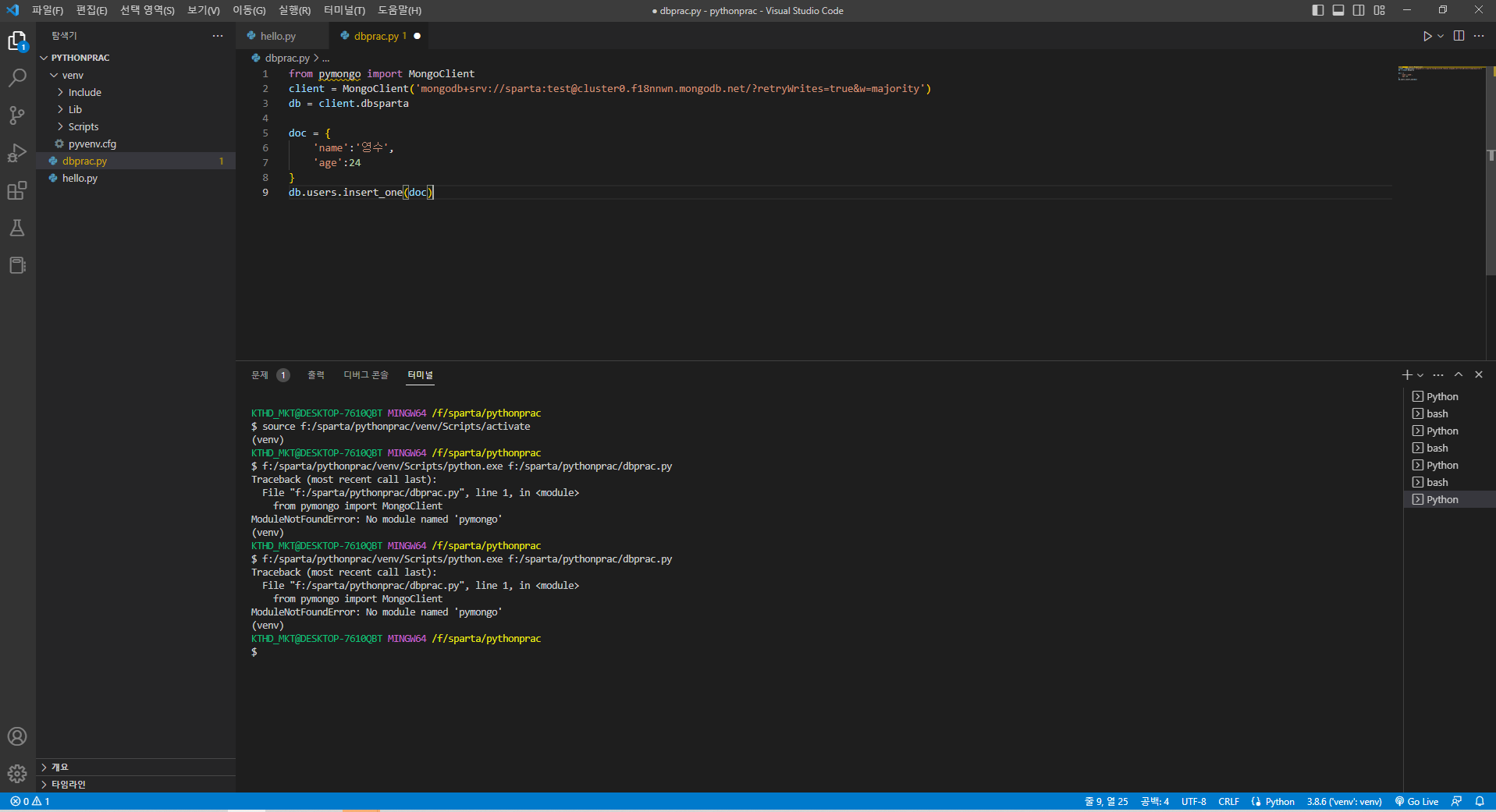1496x812 pixels.
Task: Open editor more actions menu
Action: coord(1479,36)
